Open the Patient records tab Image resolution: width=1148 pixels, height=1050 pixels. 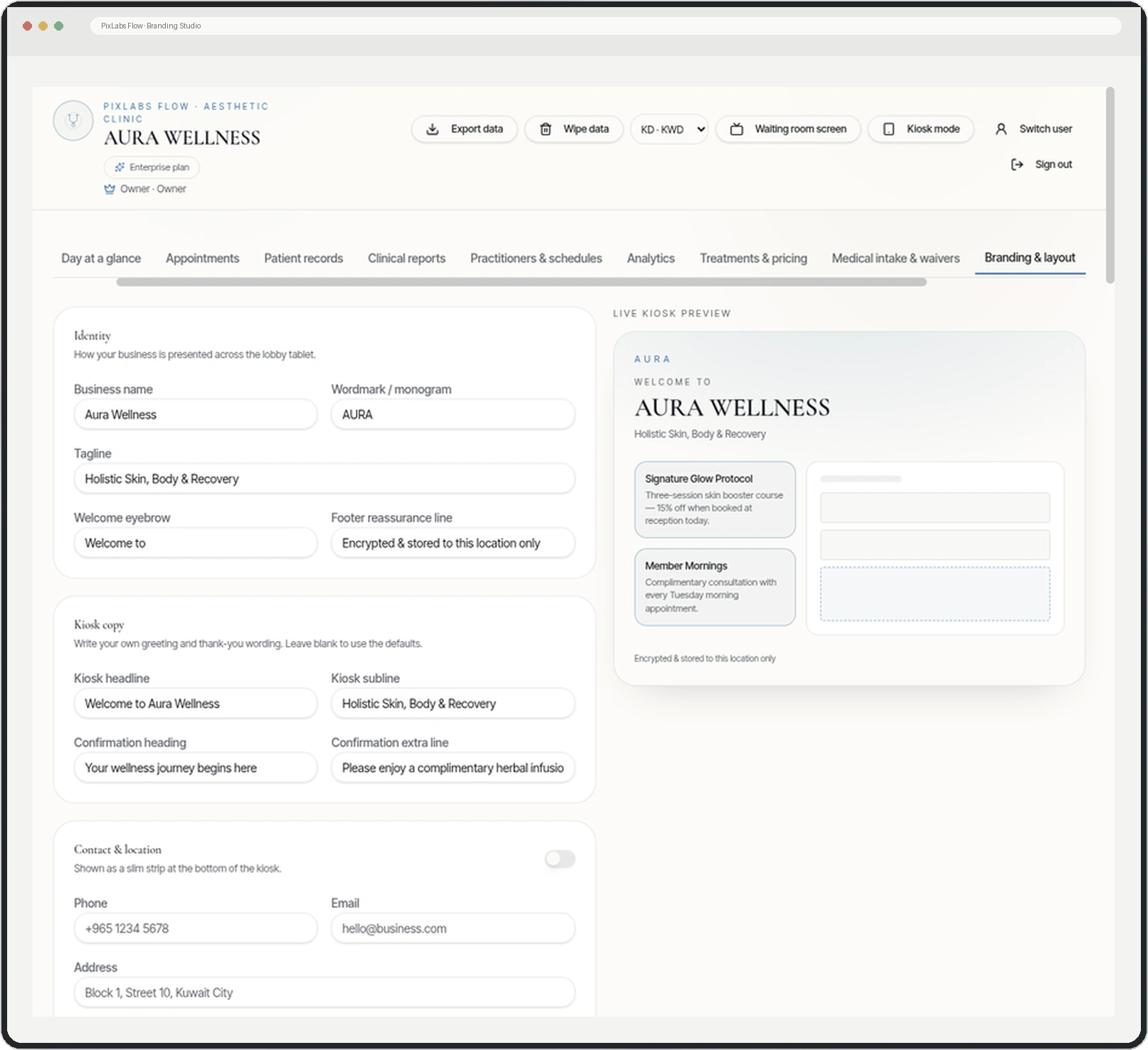coord(303,258)
